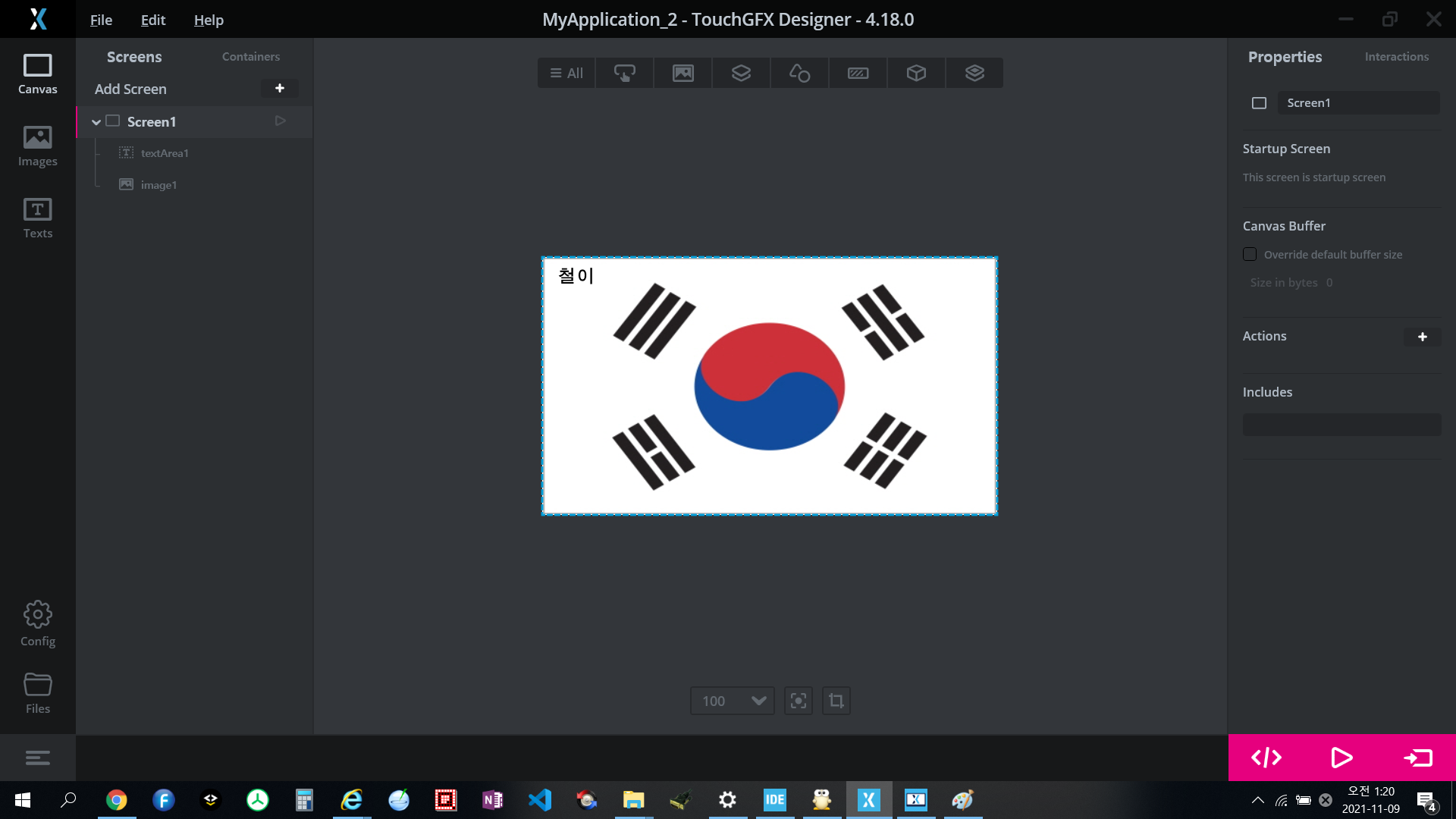
Task: Toggle the bottom log panel icon
Action: pos(37,758)
